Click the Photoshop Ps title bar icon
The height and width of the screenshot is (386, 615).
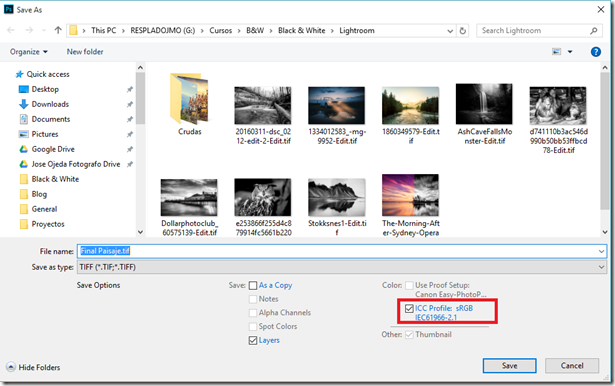[x=8, y=9]
